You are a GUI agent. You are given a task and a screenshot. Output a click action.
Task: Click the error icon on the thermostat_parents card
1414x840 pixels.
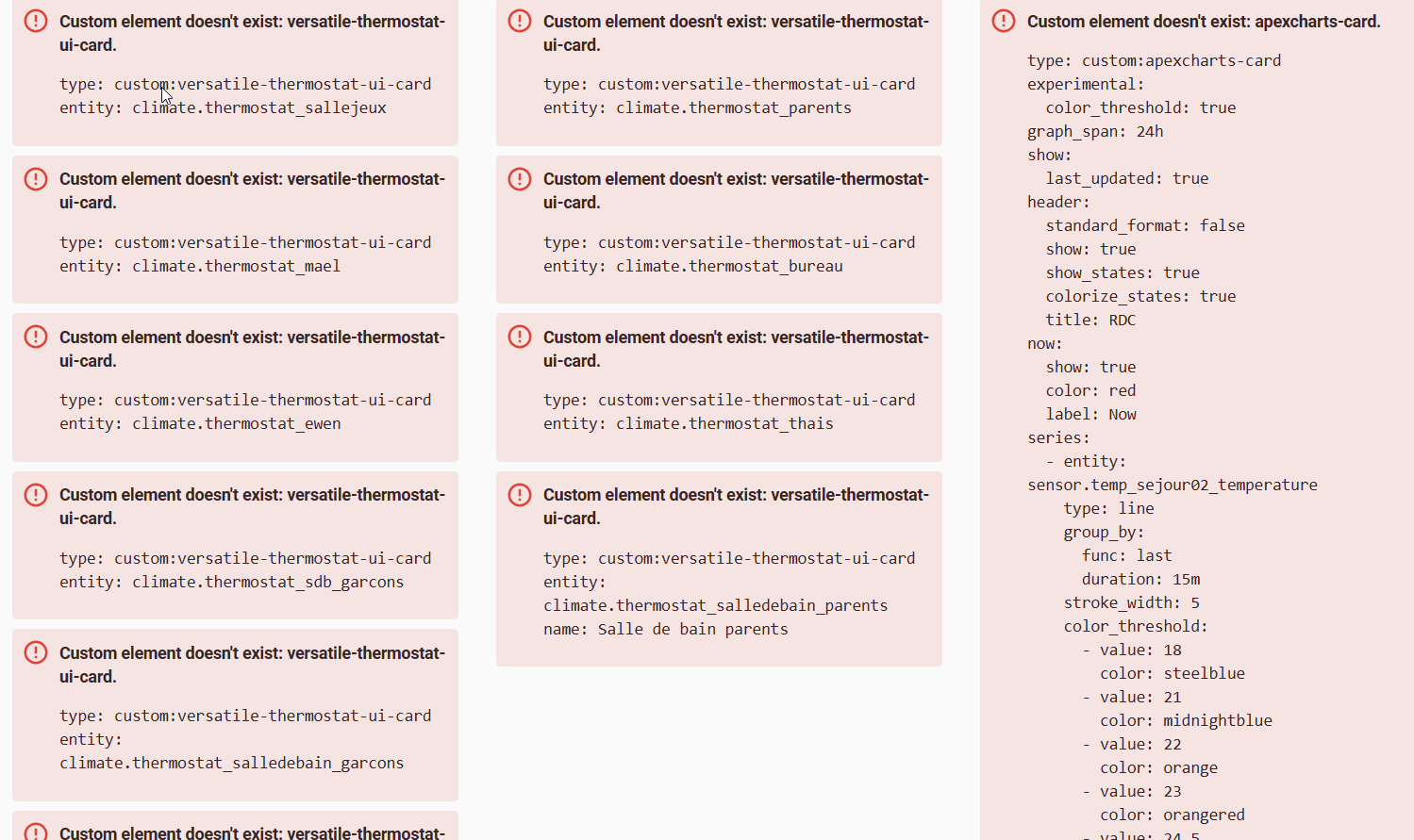pyautogui.click(x=520, y=21)
